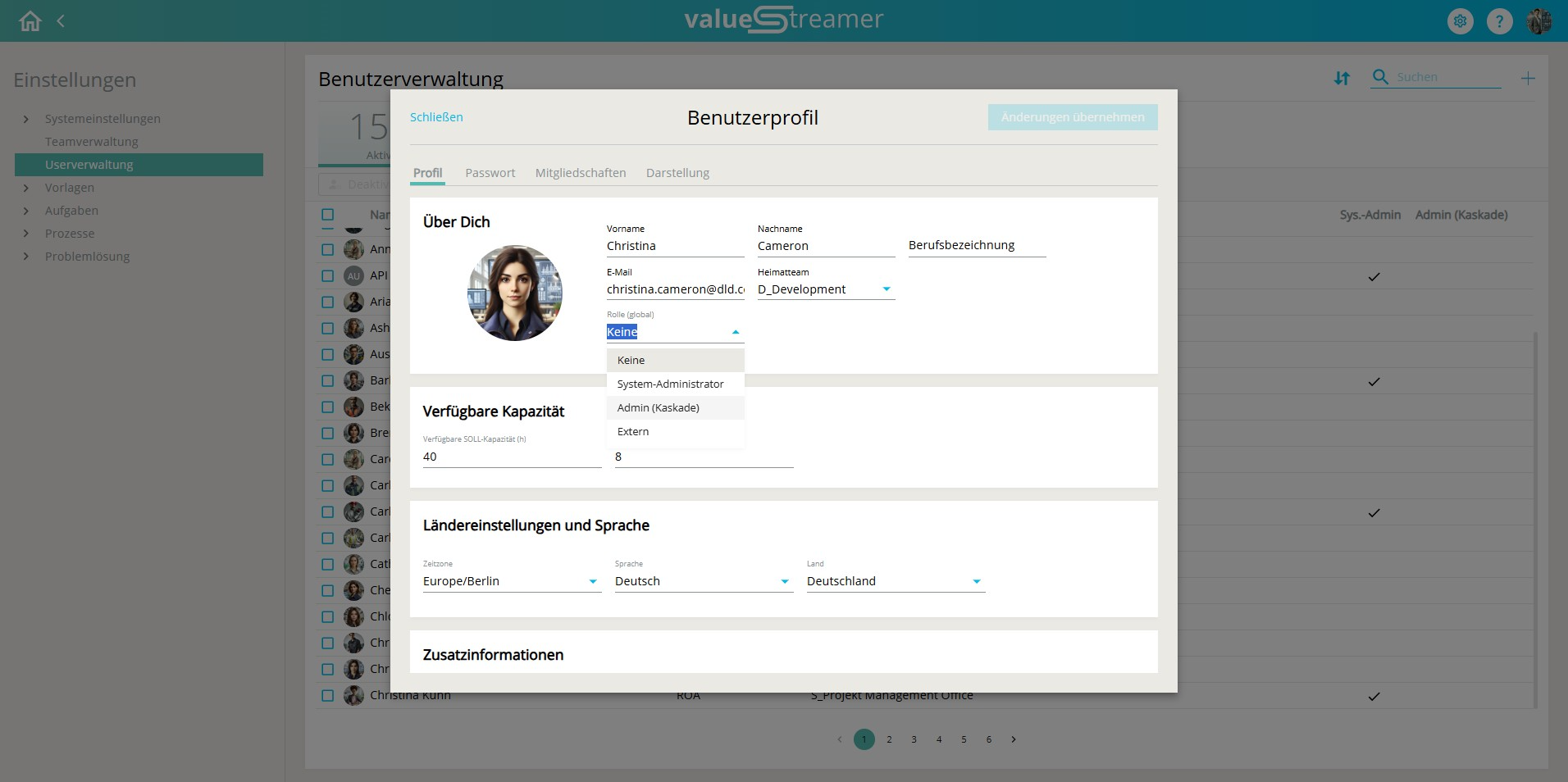This screenshot has height=782, width=1568.
Task: Expand the Systemeinstellungen tree item
Action: point(26,119)
